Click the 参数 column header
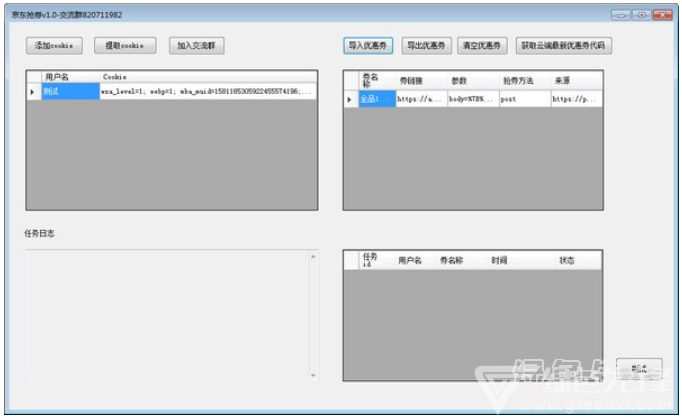This screenshot has width=682, height=419. pos(473,80)
